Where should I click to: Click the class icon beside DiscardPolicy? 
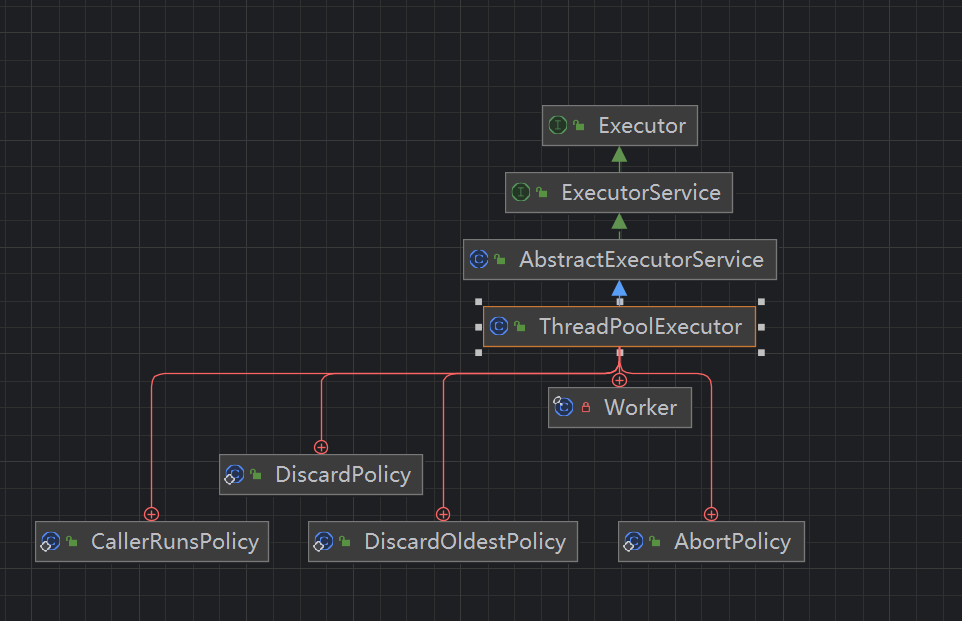[x=236, y=474]
